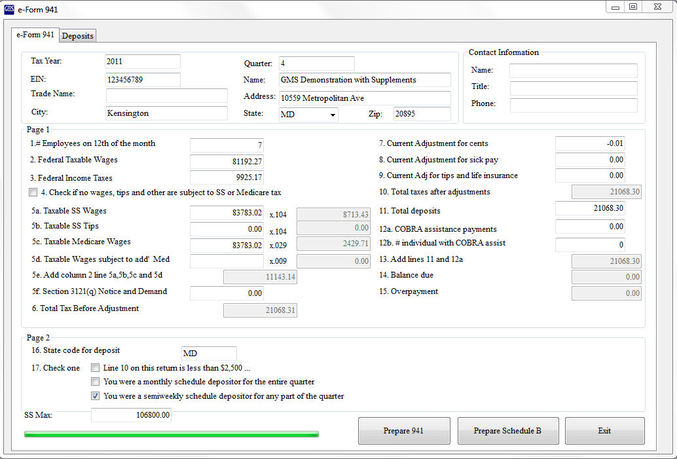This screenshot has width=677, height=459.
Task: Click the Prepare 941 button
Action: [x=404, y=431]
